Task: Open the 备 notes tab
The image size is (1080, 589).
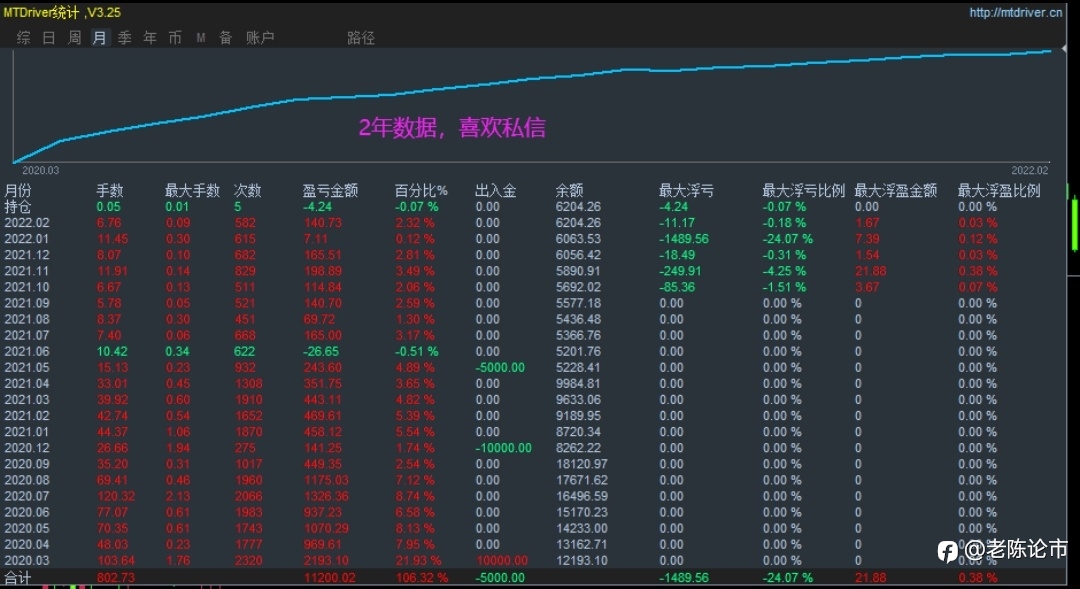Action: tap(226, 38)
